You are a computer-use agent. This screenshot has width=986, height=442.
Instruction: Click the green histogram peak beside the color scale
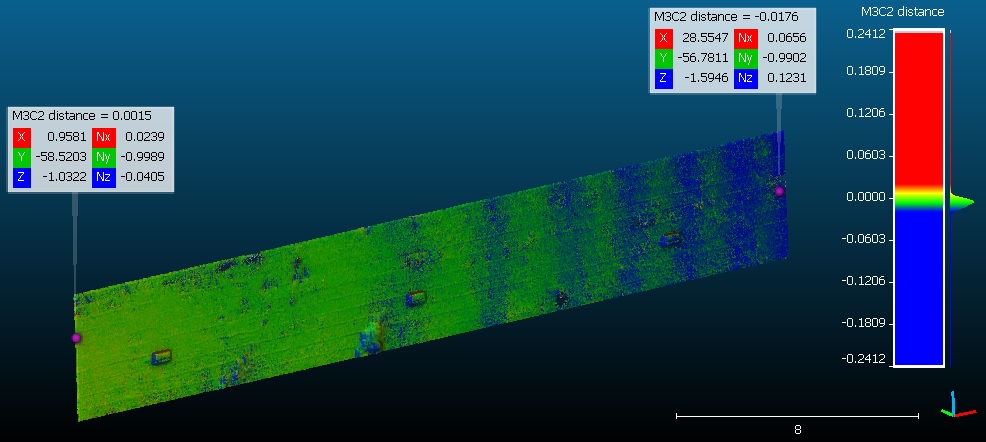pos(960,204)
